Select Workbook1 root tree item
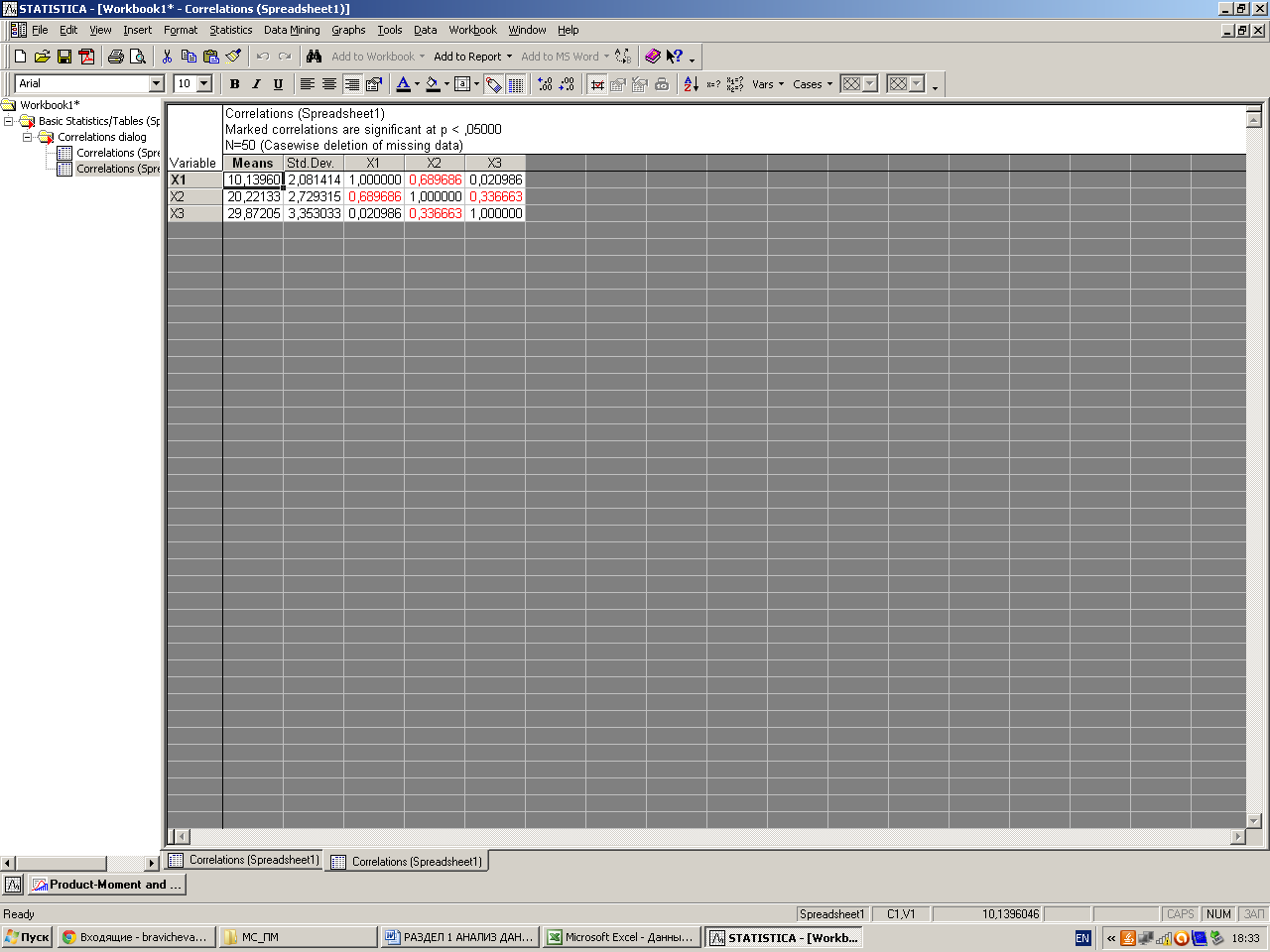The height and width of the screenshot is (952, 1270). (50, 105)
